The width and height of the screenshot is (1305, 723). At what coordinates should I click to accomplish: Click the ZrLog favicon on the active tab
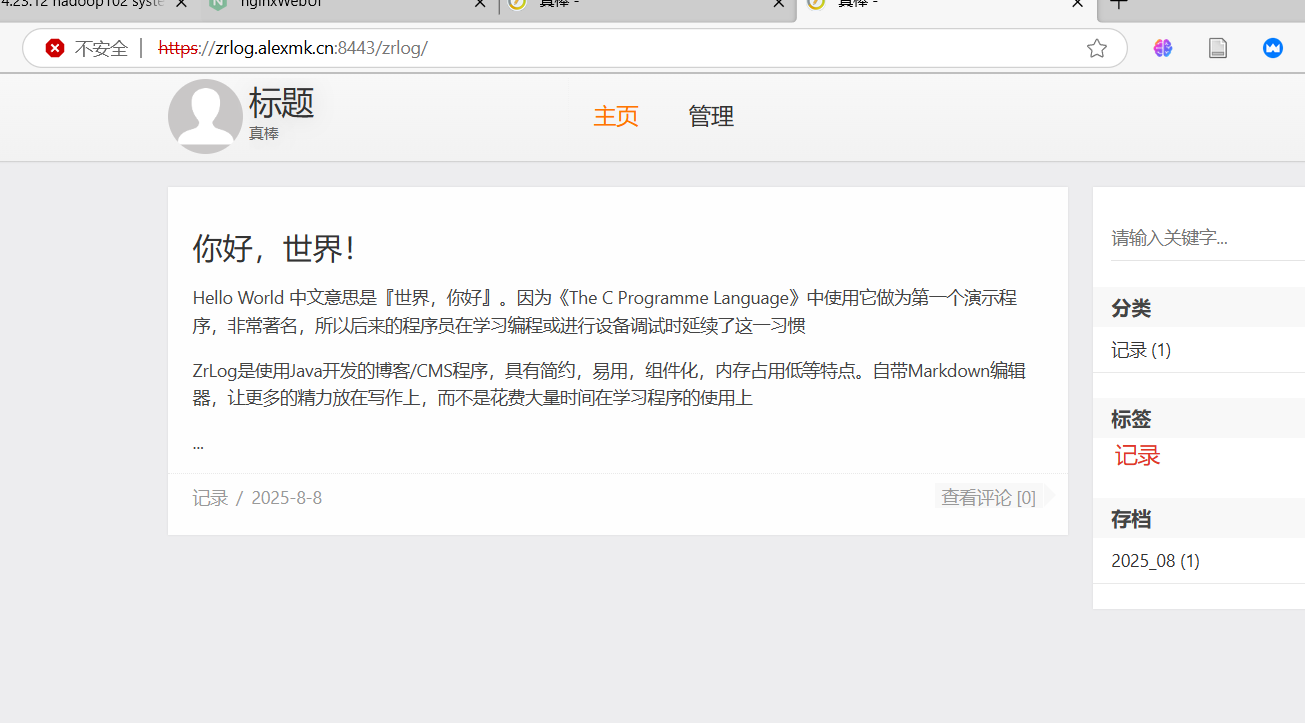(x=817, y=4)
